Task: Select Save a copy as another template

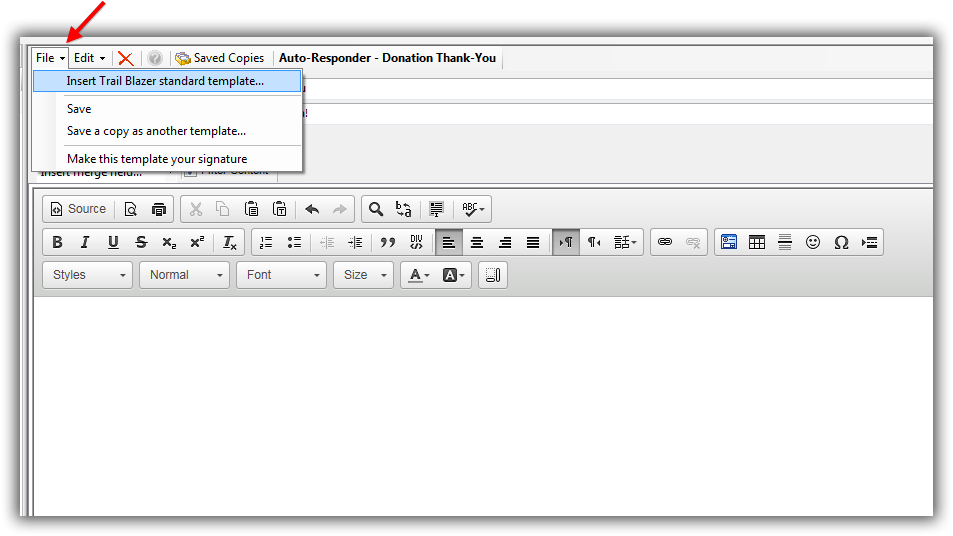Action: 156,131
